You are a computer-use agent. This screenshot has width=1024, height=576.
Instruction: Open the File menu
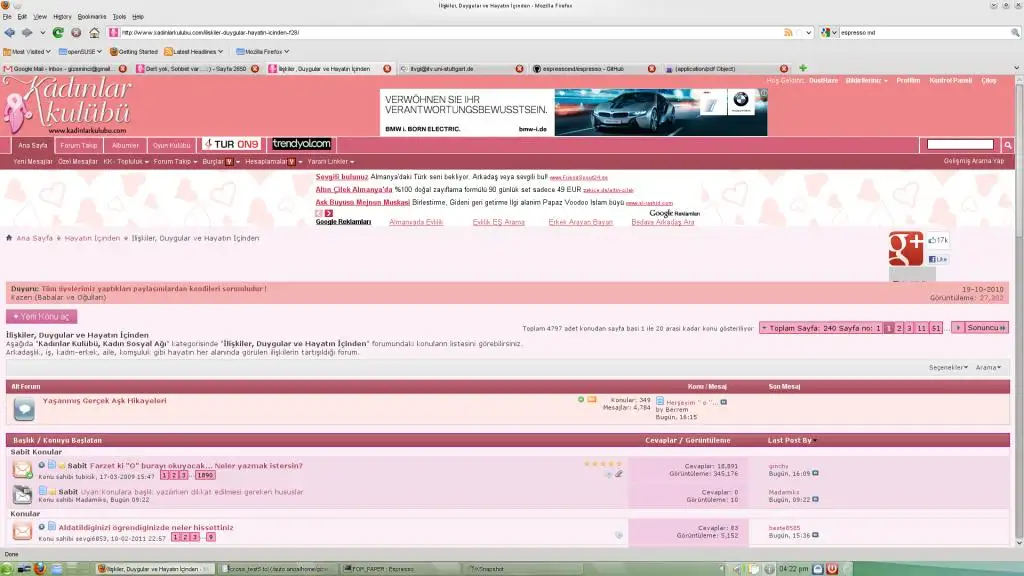point(7,16)
